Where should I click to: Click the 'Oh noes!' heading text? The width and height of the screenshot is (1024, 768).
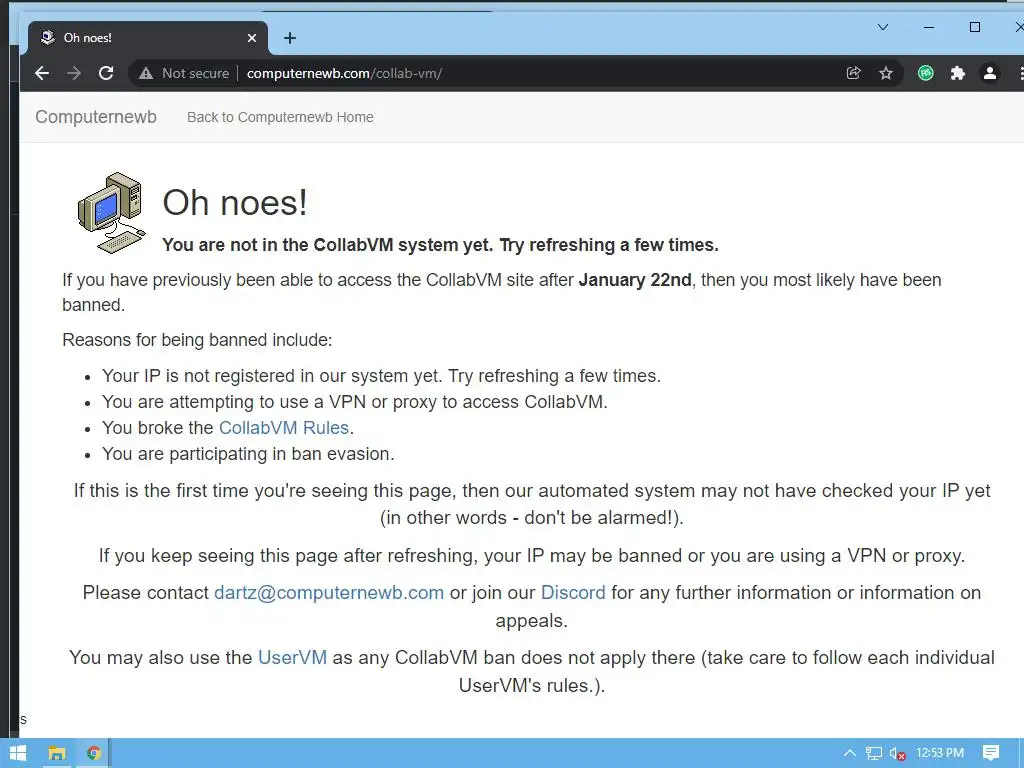(x=235, y=202)
